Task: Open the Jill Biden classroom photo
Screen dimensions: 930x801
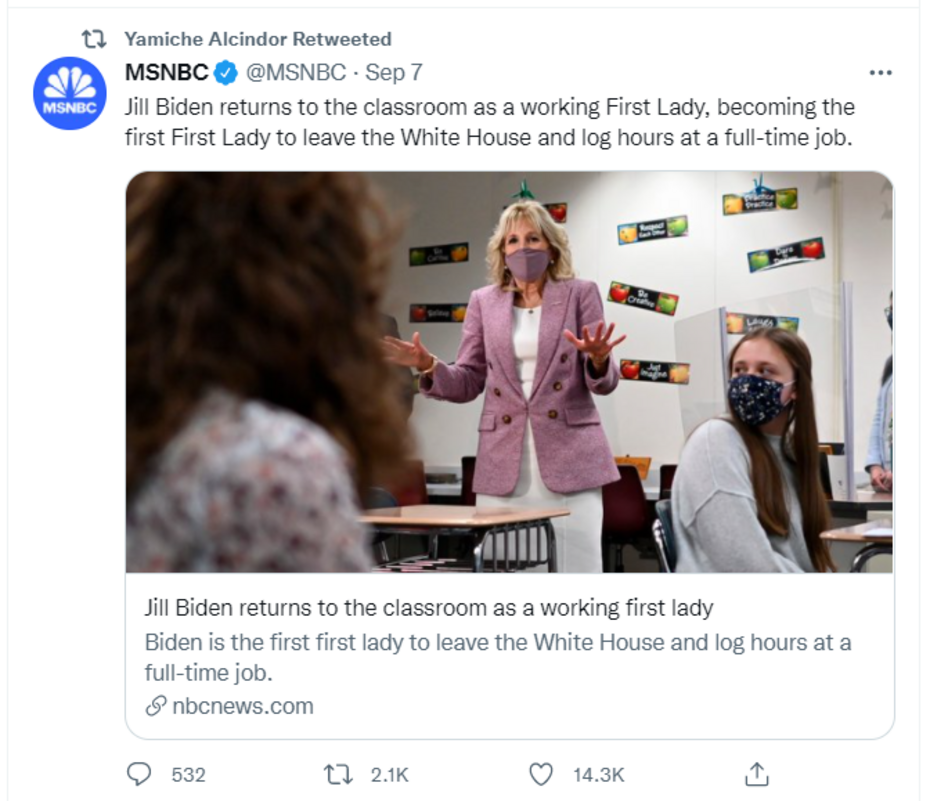Action: [509, 371]
